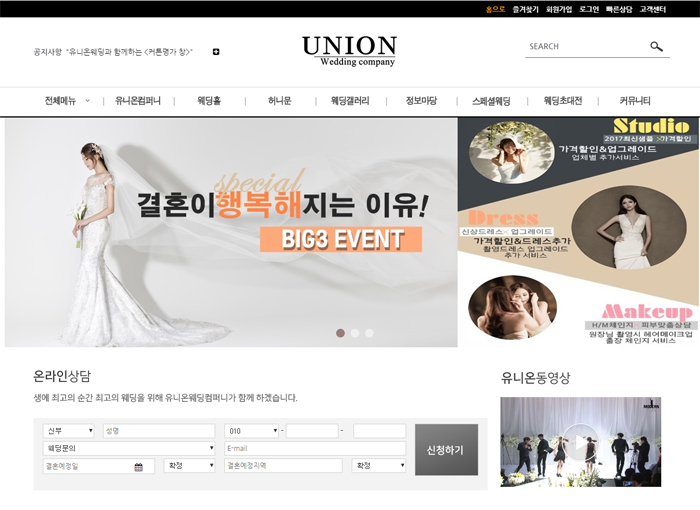This screenshot has width=700, height=510.
Task: Select the first banner slide dot
Action: coord(340,333)
